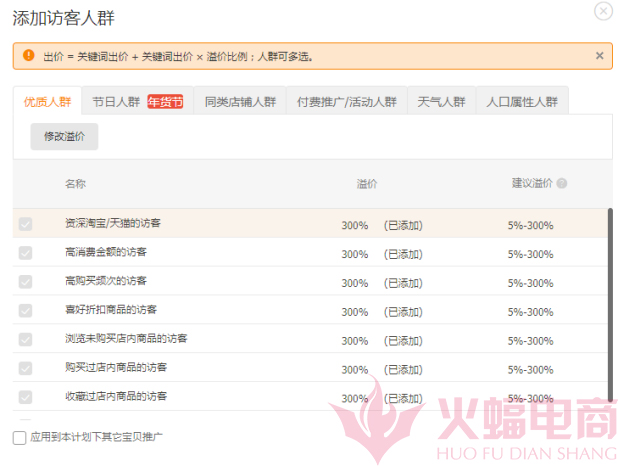Open the 人口属性人群 tab
This screenshot has width=619, height=466.
521,101
